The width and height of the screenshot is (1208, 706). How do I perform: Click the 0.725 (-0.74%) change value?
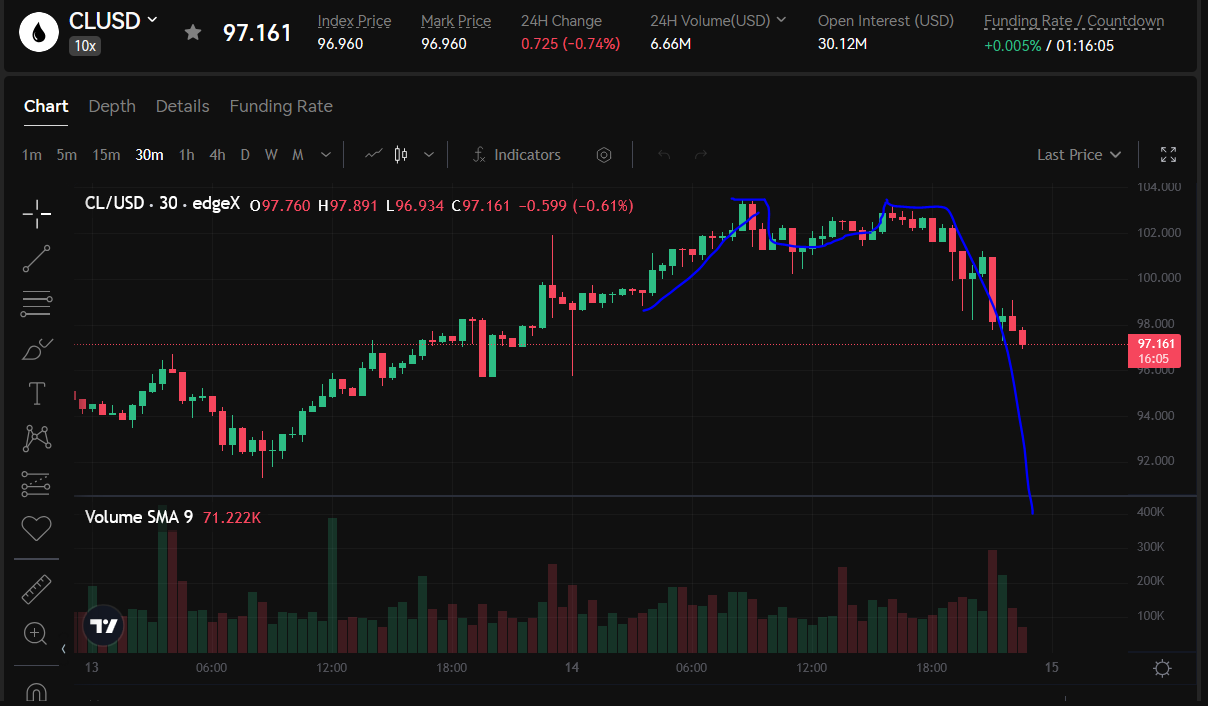click(x=570, y=44)
